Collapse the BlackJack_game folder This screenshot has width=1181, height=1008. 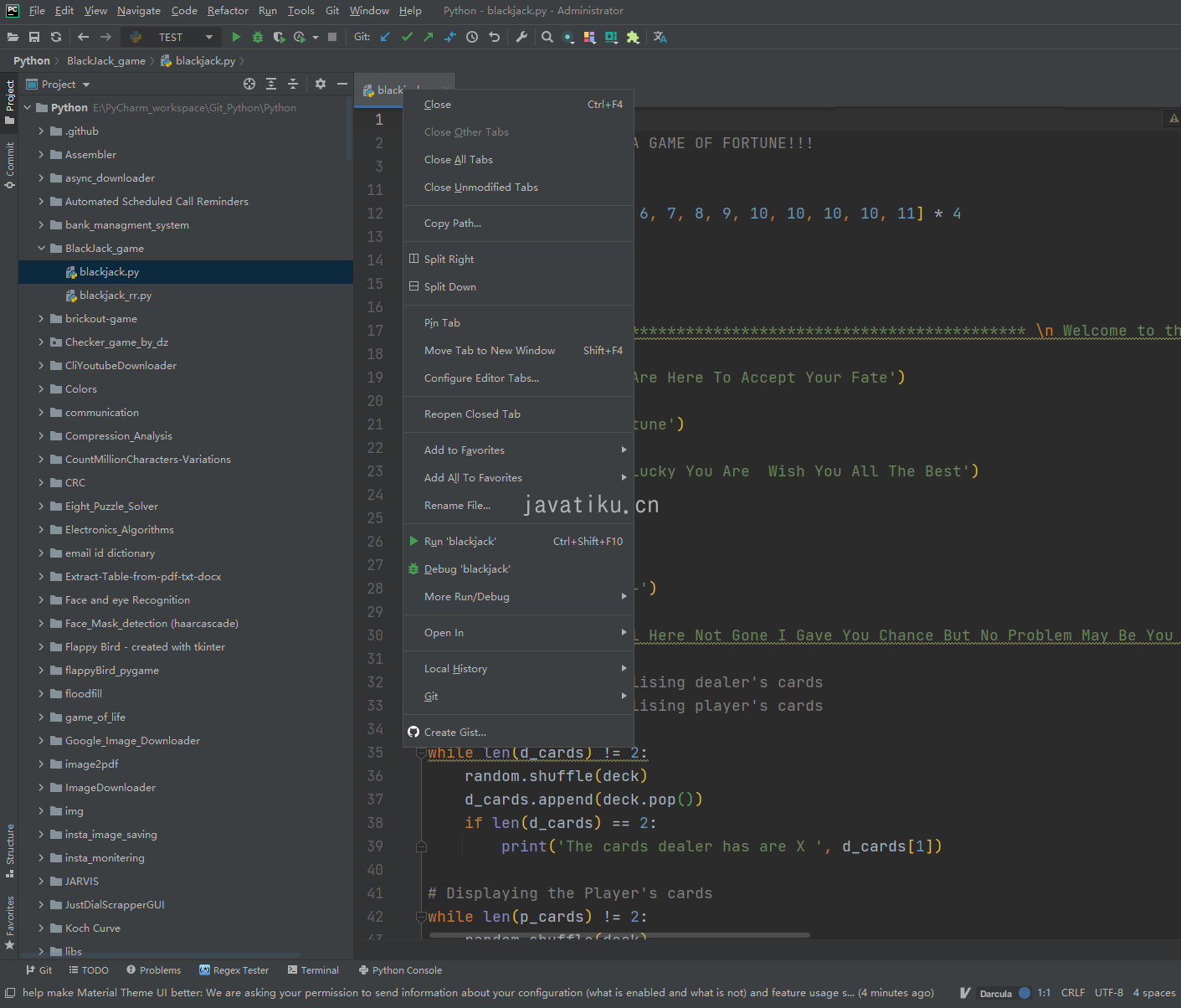tap(40, 248)
